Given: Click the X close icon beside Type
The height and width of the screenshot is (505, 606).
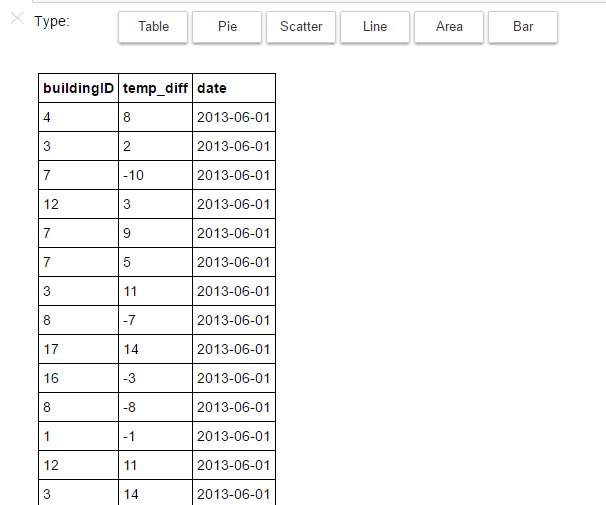Looking at the screenshot, I should point(16,18).
